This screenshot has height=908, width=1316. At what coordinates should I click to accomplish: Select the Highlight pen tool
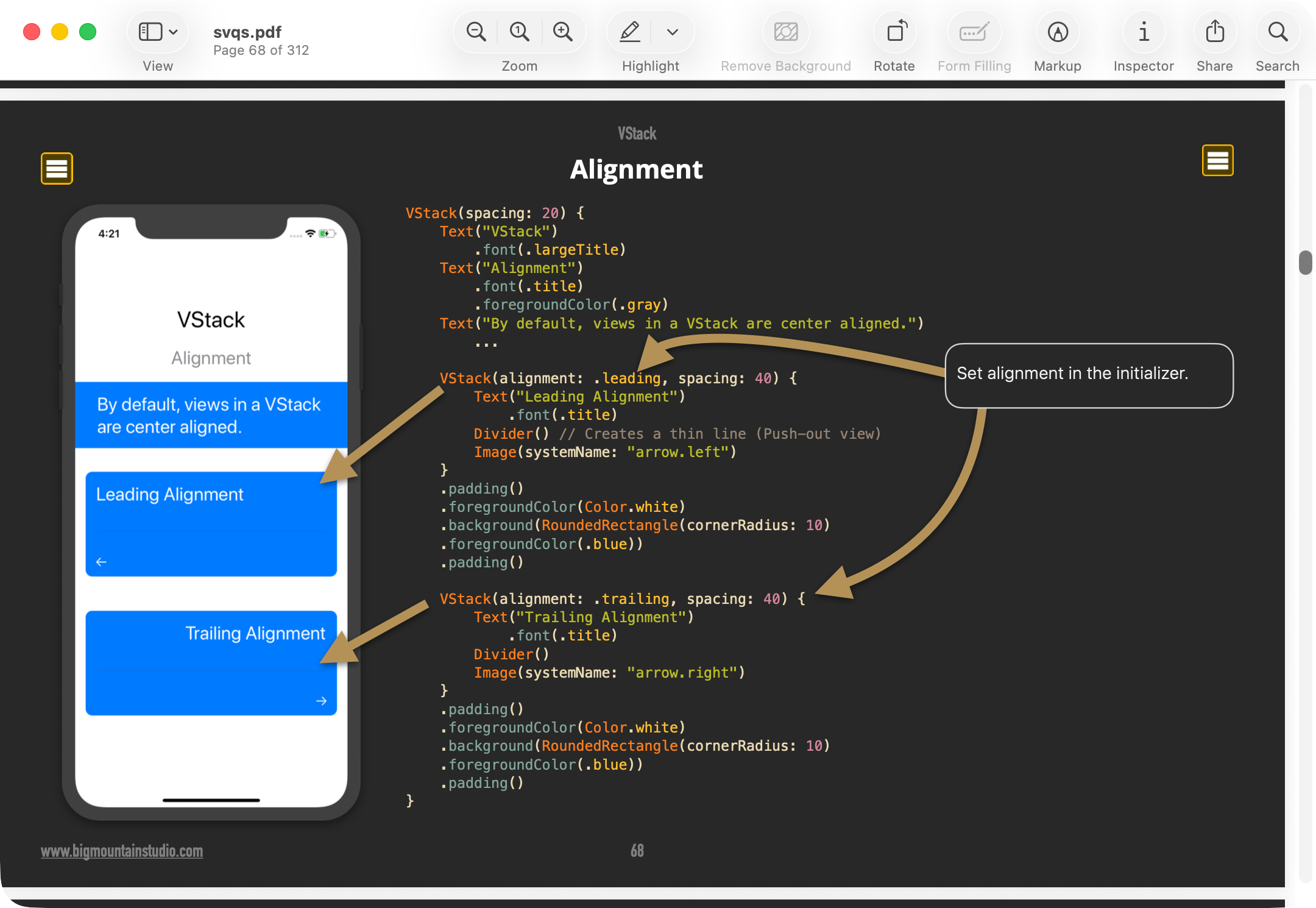[630, 32]
